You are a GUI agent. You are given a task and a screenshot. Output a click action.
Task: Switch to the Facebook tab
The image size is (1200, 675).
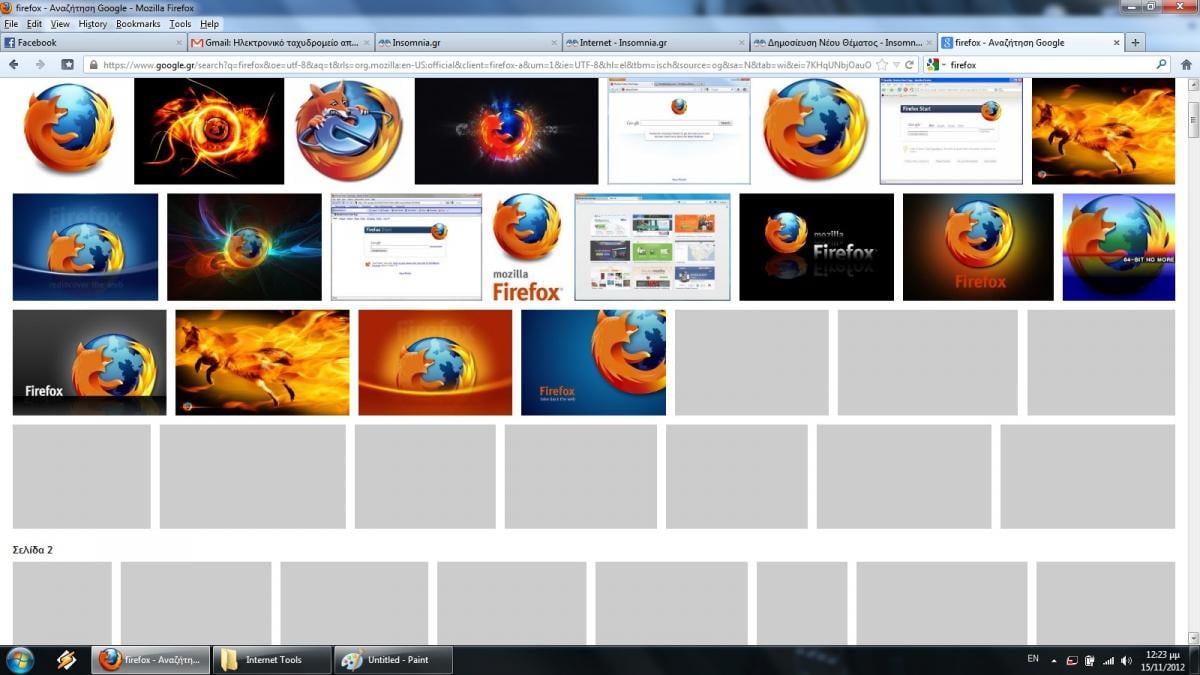[94, 43]
